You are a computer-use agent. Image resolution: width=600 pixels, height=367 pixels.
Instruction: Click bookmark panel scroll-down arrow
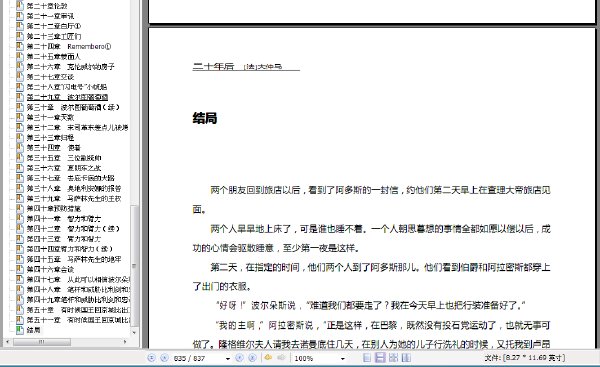134,332
